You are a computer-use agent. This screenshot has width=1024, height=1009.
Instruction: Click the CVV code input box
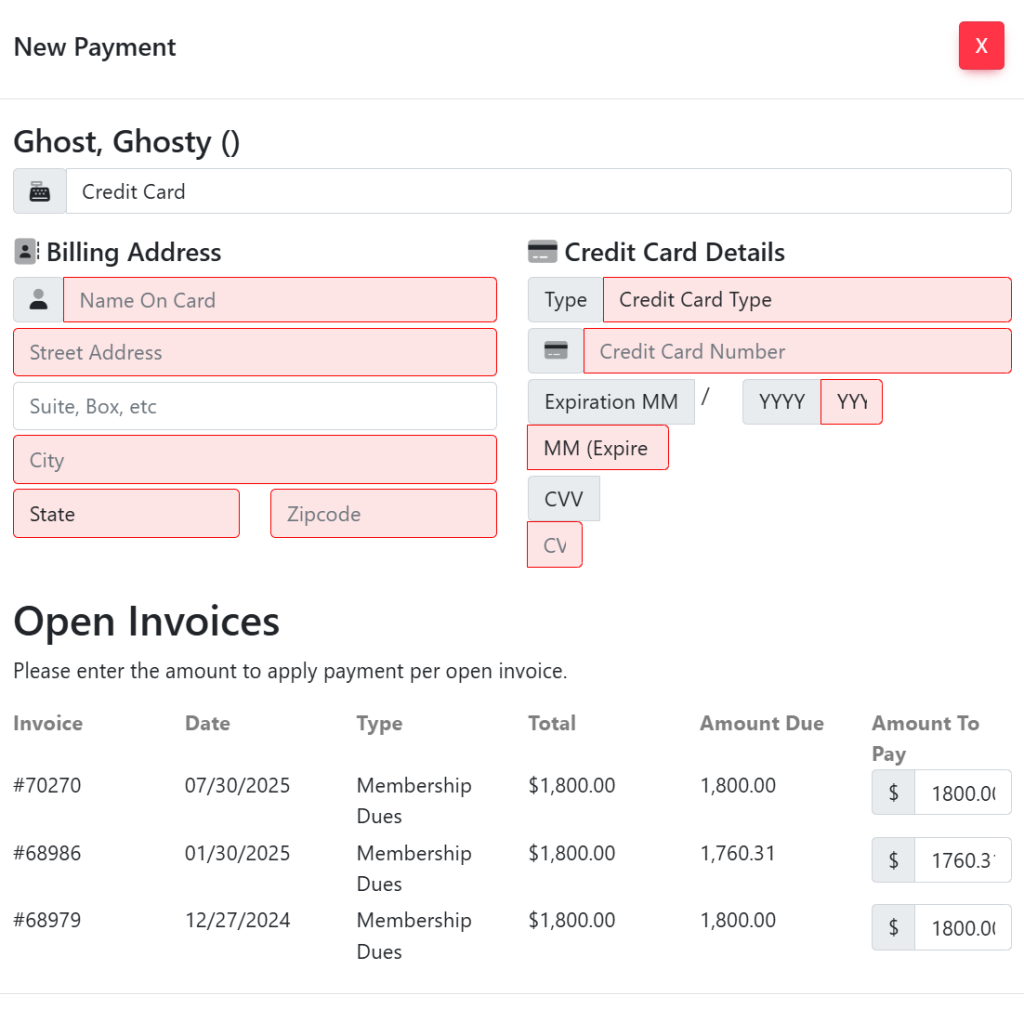tap(554, 546)
